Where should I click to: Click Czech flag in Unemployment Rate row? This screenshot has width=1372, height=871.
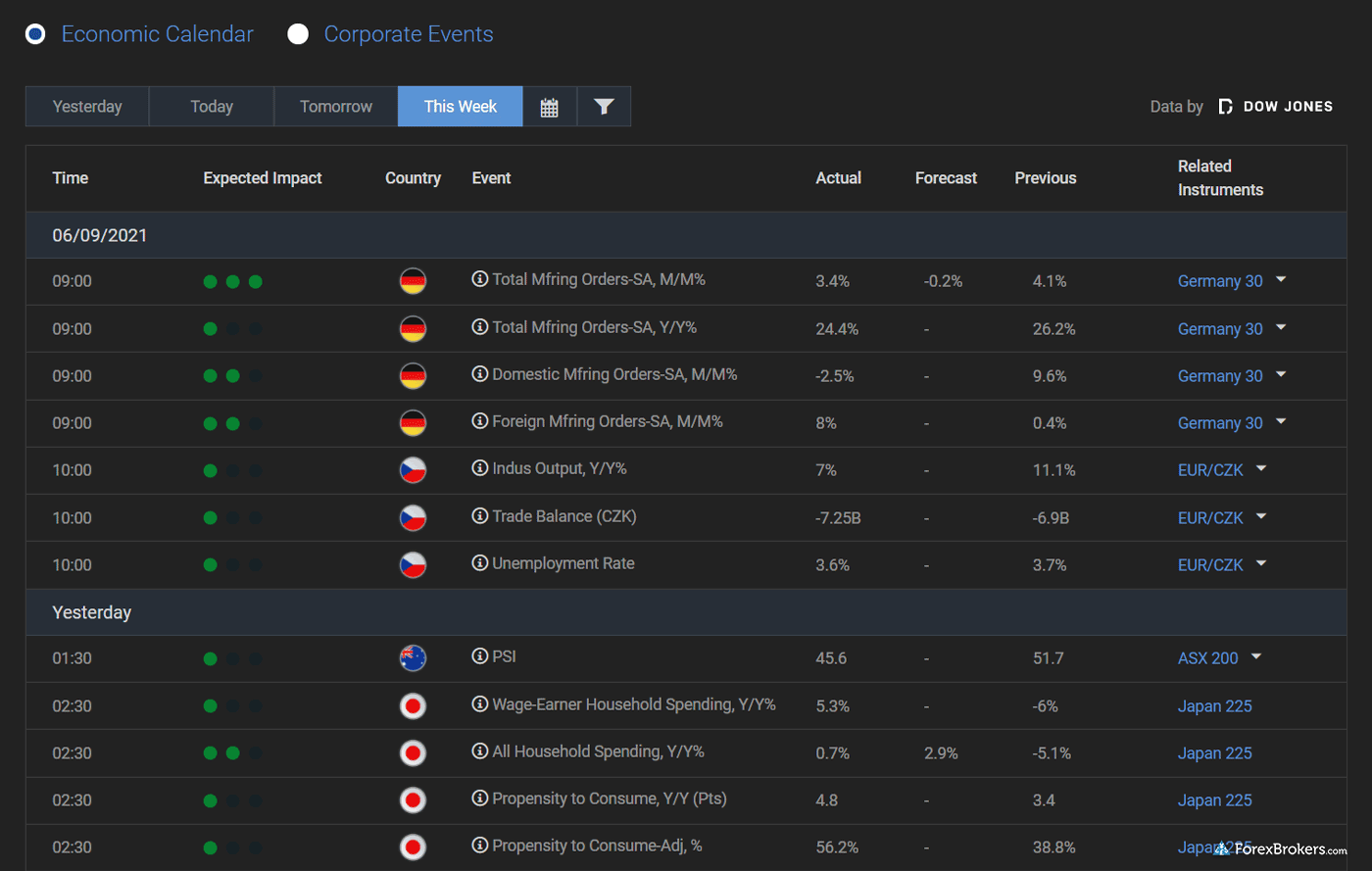[x=413, y=565]
